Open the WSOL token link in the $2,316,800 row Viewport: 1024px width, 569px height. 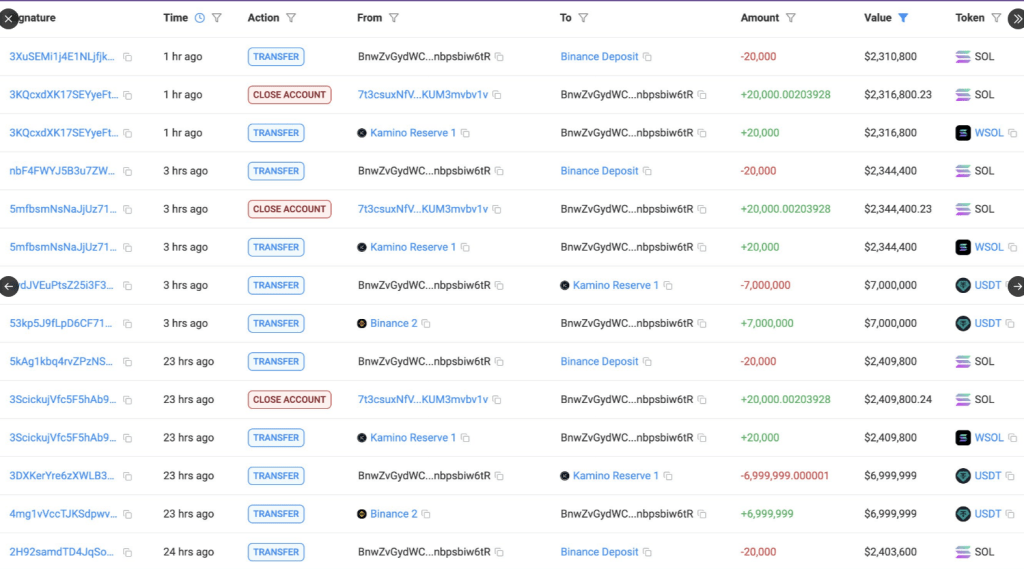(x=988, y=133)
